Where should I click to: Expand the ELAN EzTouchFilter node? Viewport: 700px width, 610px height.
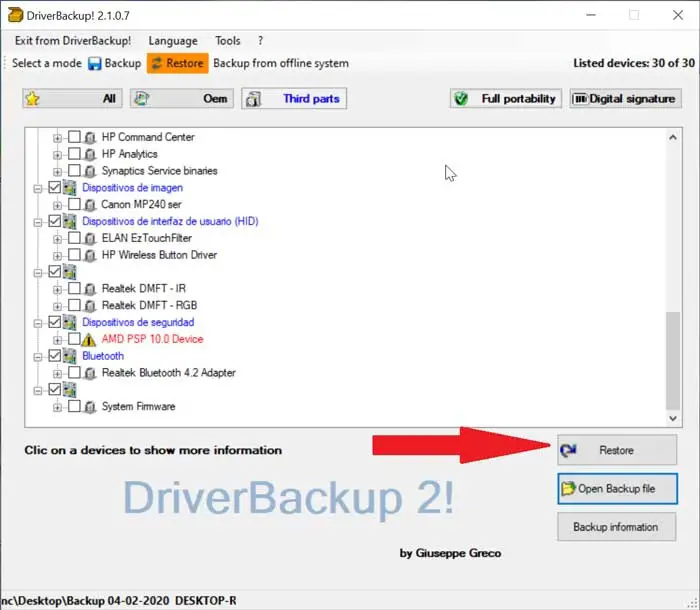coord(57,239)
